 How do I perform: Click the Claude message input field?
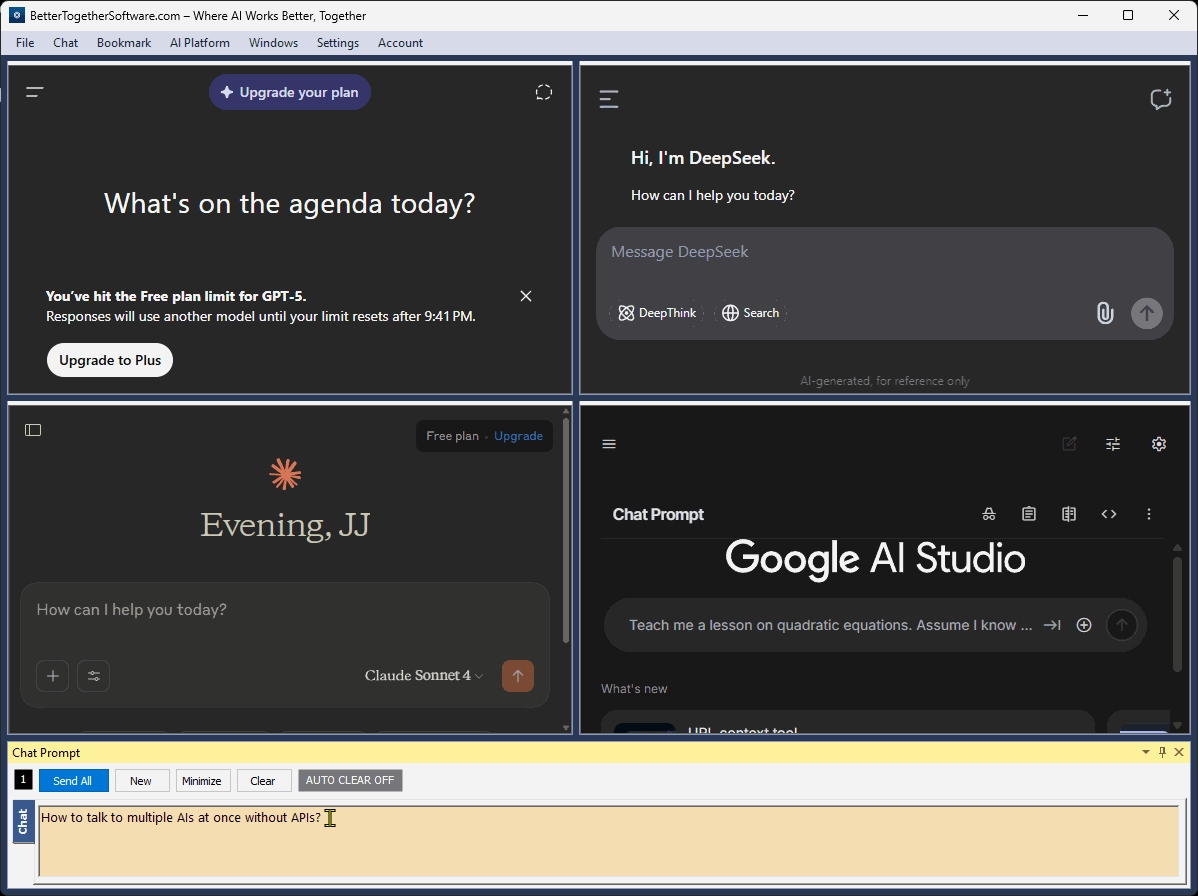point(284,610)
